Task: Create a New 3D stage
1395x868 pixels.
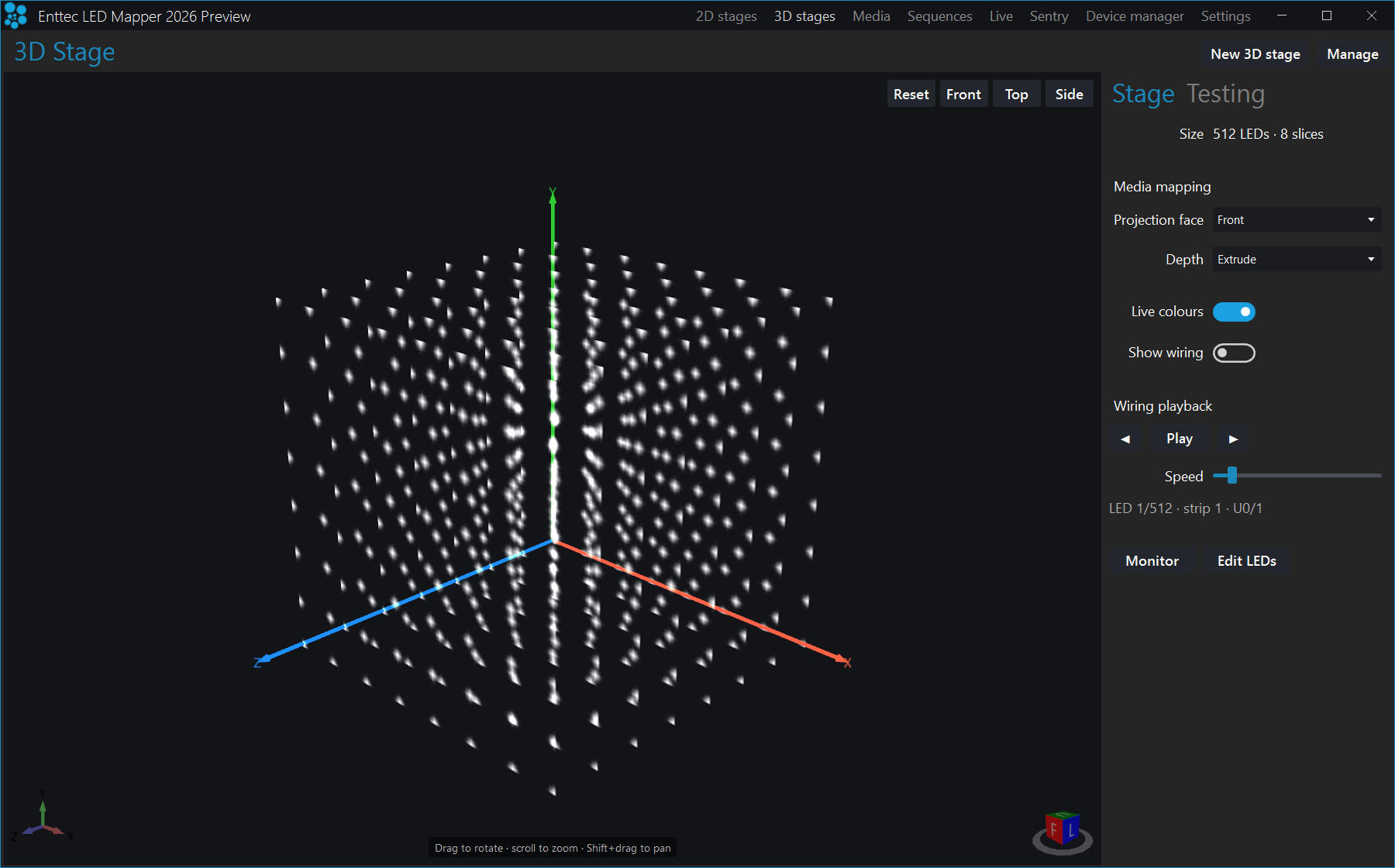Action: pyautogui.click(x=1255, y=54)
